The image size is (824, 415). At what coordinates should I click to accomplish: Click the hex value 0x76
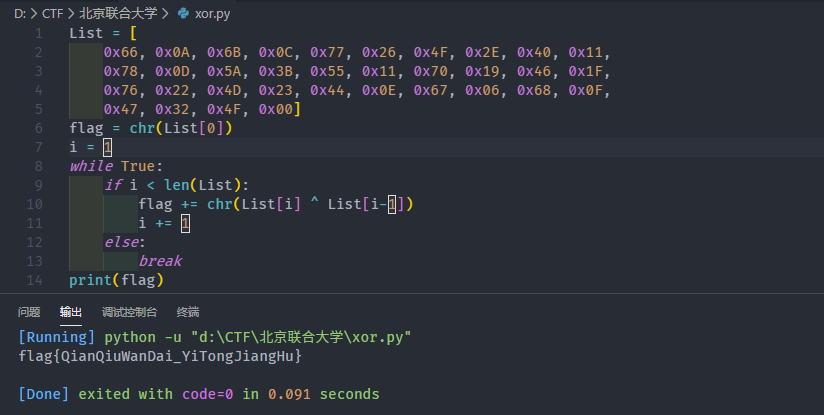[120, 90]
